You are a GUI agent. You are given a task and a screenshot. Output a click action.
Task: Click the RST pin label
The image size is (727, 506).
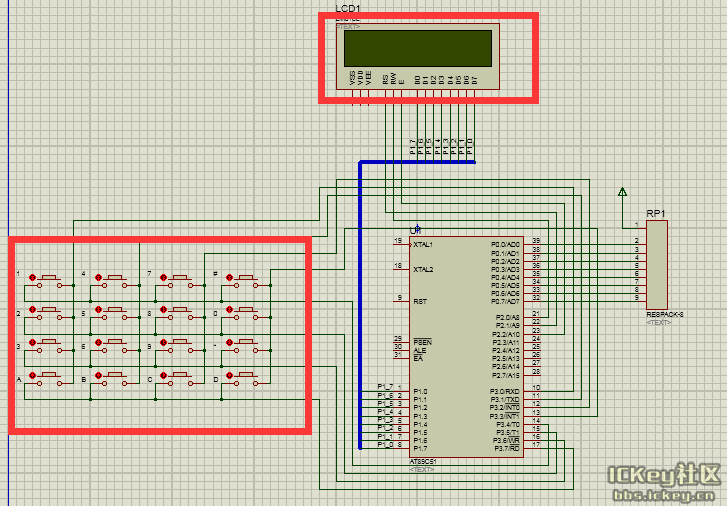[x=420, y=301]
